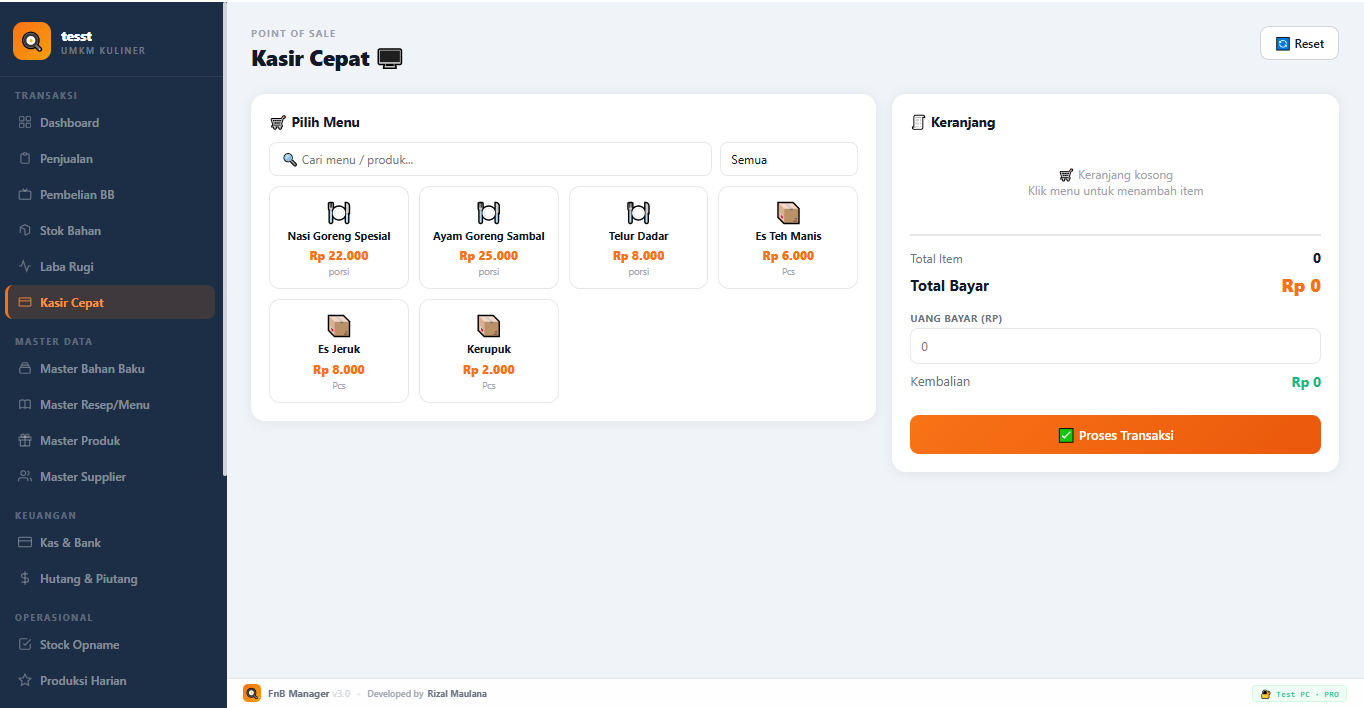Screen dimensions: 1364x708
Task: Click the Es Jeruk name label
Action: [339, 350]
